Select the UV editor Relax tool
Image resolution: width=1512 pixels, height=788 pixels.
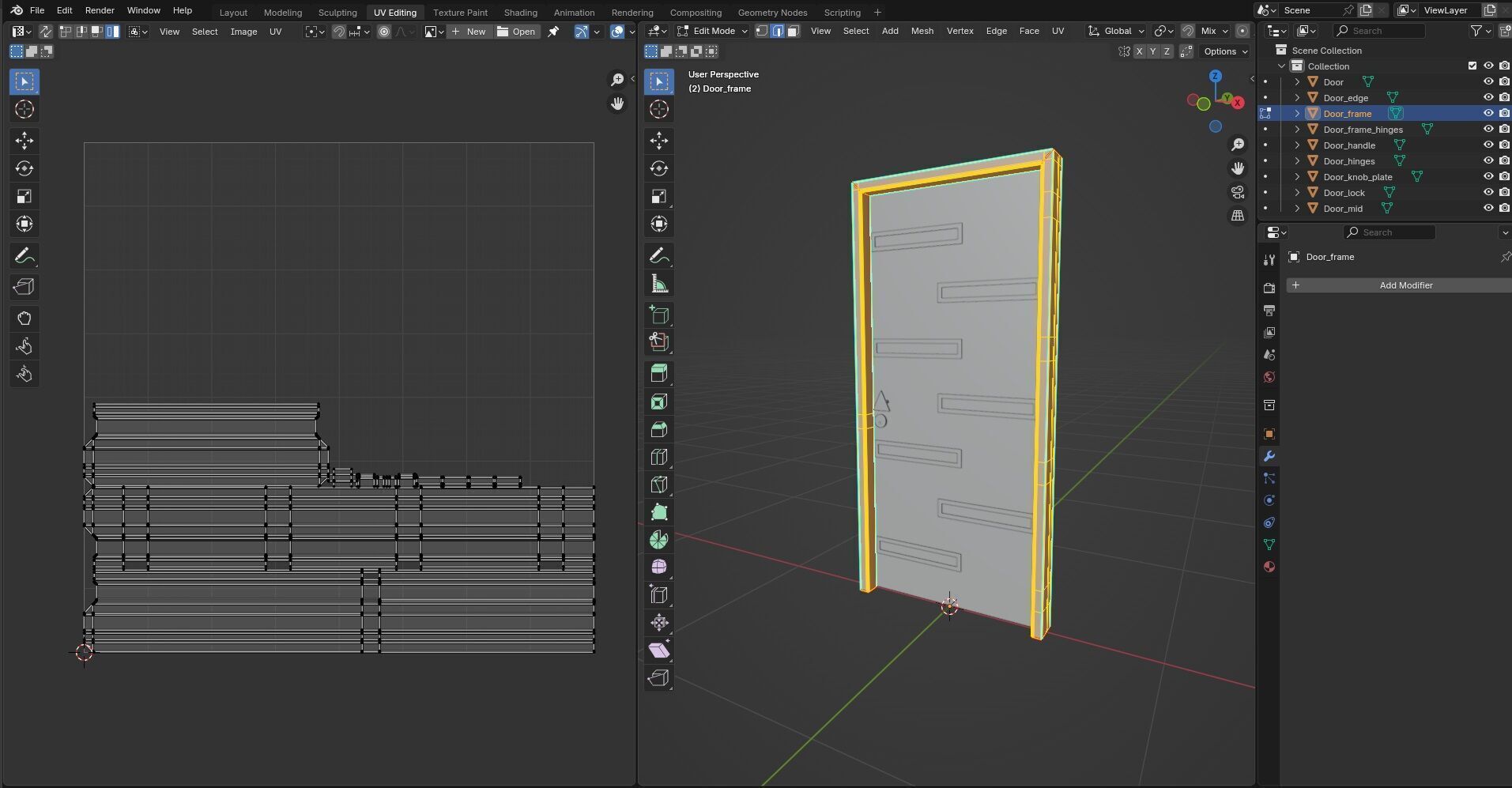click(x=25, y=346)
